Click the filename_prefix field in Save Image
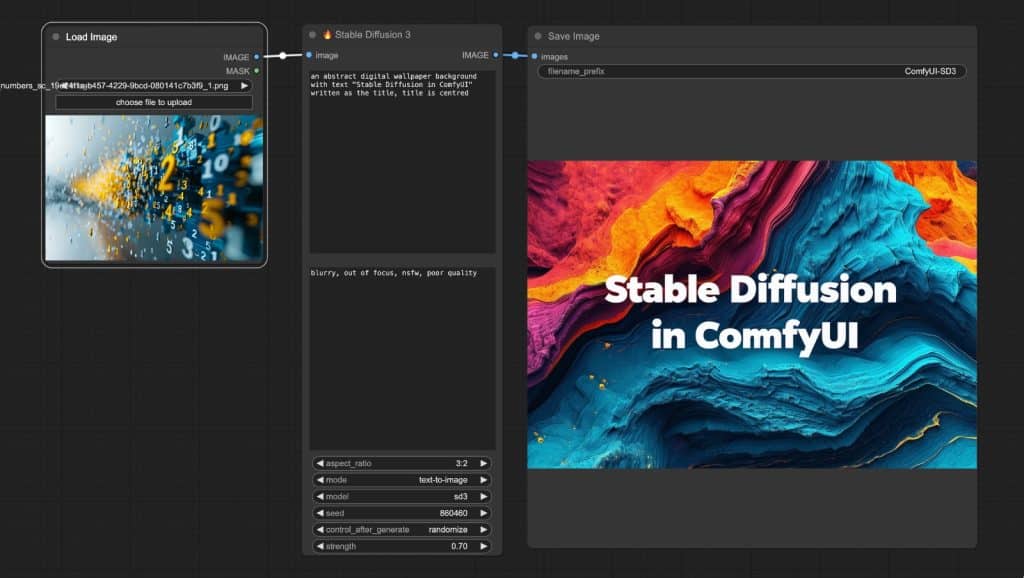The width and height of the screenshot is (1024, 578). tap(752, 71)
